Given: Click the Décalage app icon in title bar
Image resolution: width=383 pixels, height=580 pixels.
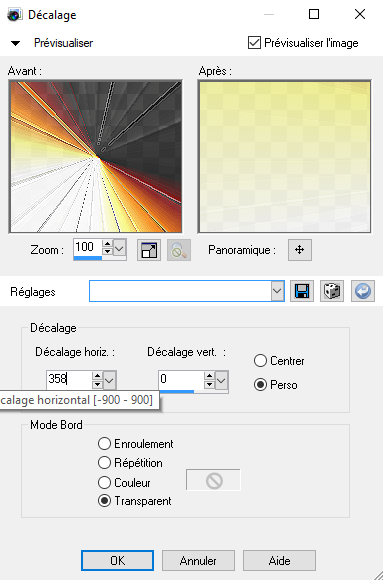Looking at the screenshot, I should coord(15,15).
